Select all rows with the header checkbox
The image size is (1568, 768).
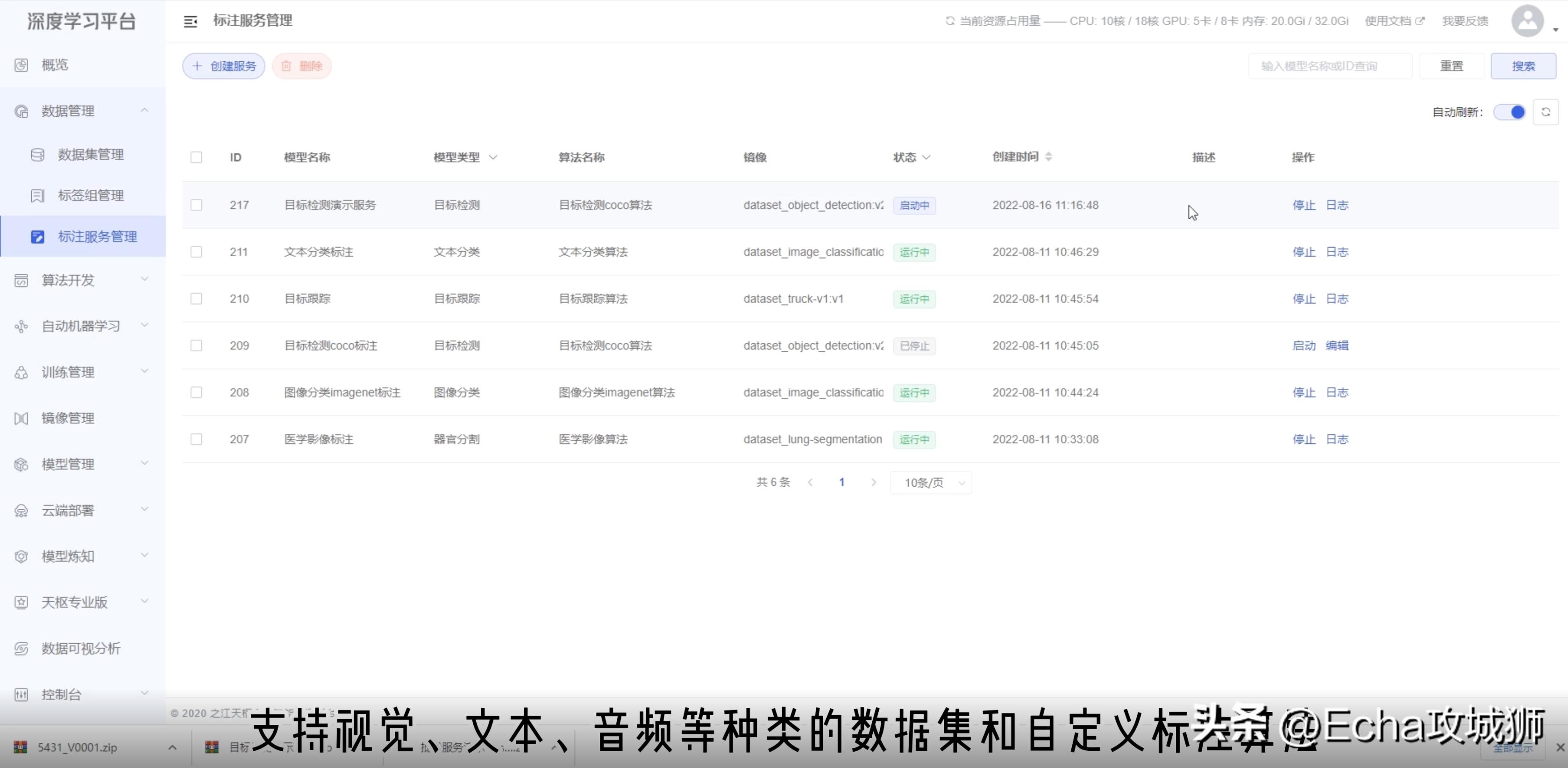(x=196, y=157)
